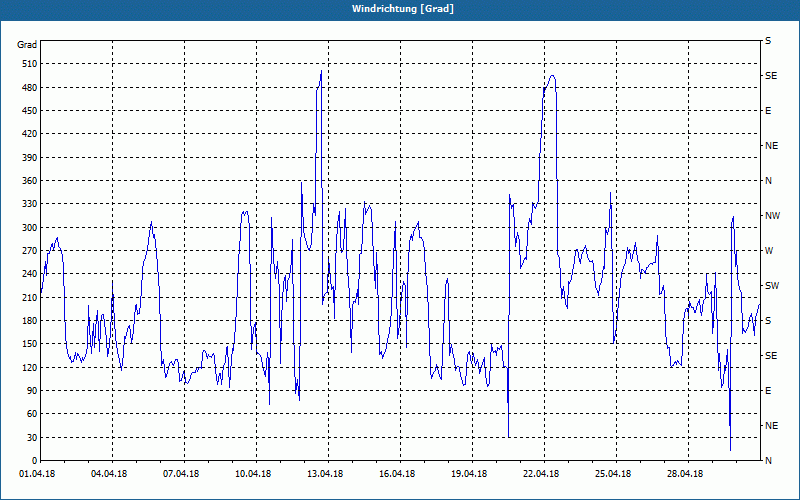Screen dimensions: 800x500
Task: Select the 390 degree axis label
Action: click(30, 158)
